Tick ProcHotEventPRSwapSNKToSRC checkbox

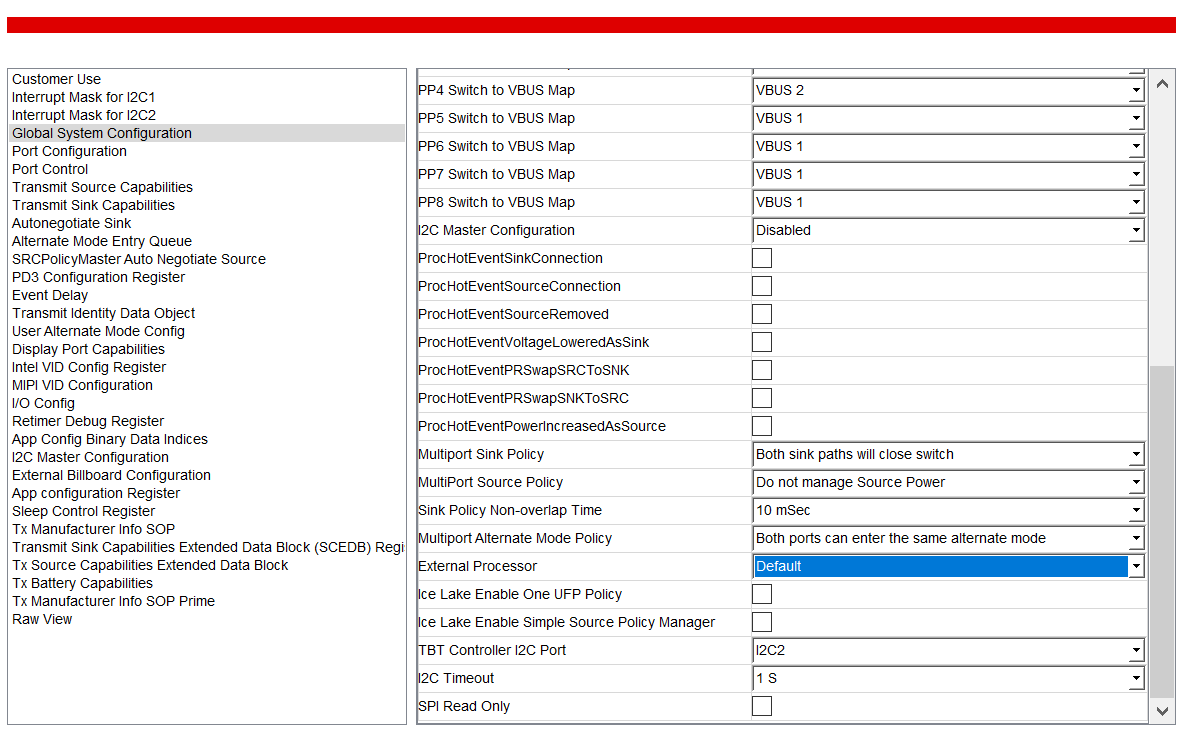pos(761,398)
